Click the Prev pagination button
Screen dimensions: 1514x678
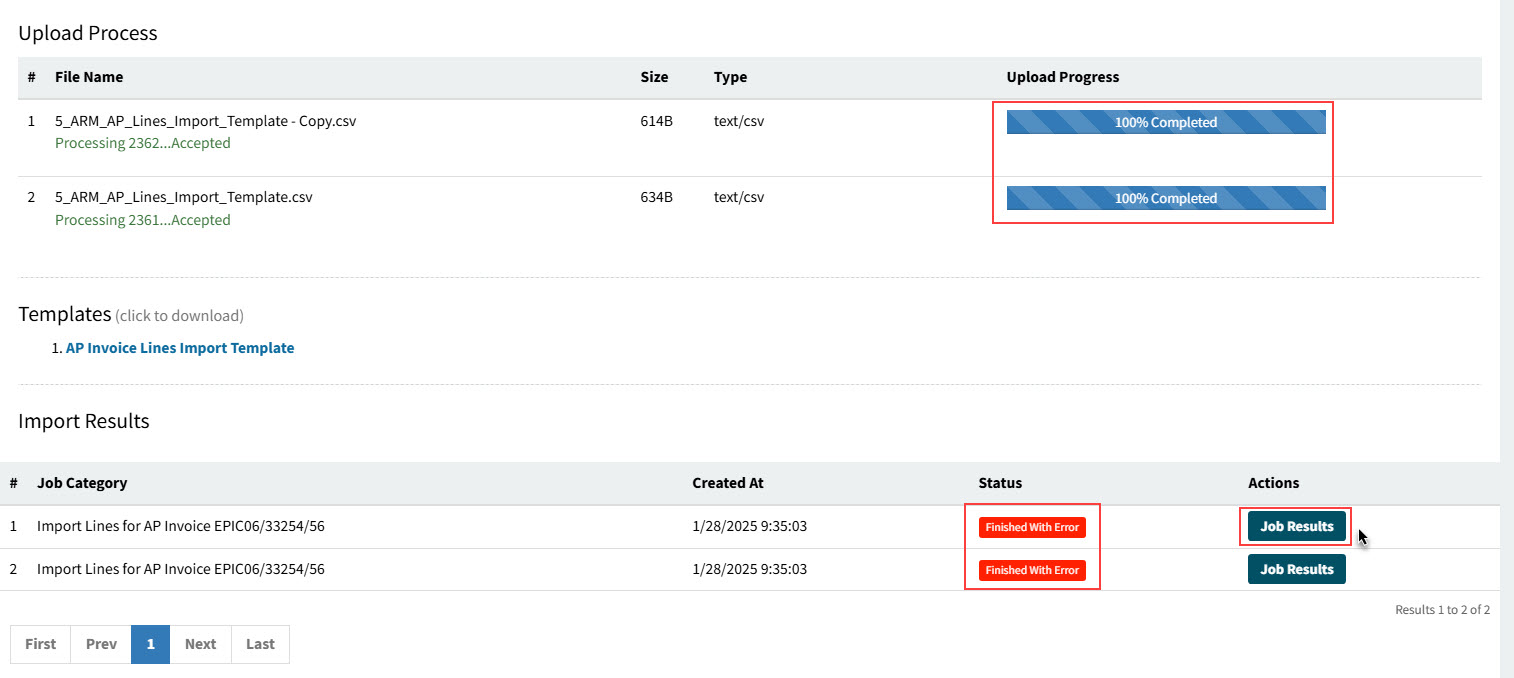[x=101, y=644]
